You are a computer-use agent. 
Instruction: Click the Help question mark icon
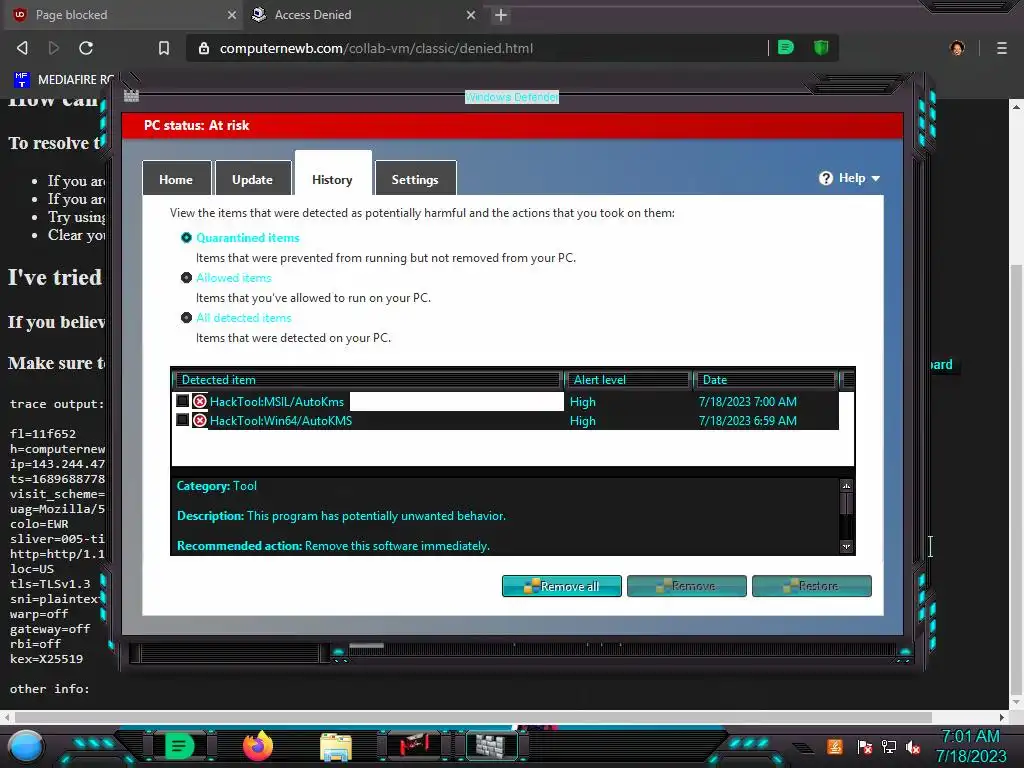pos(825,178)
